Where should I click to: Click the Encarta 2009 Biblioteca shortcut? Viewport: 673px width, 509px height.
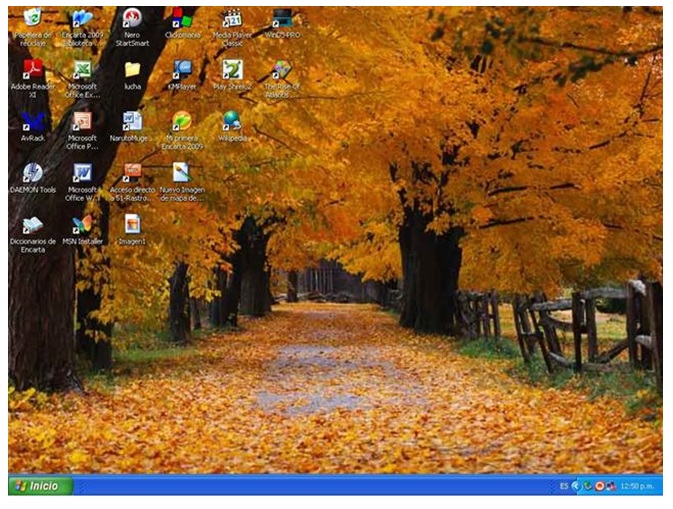point(82,19)
